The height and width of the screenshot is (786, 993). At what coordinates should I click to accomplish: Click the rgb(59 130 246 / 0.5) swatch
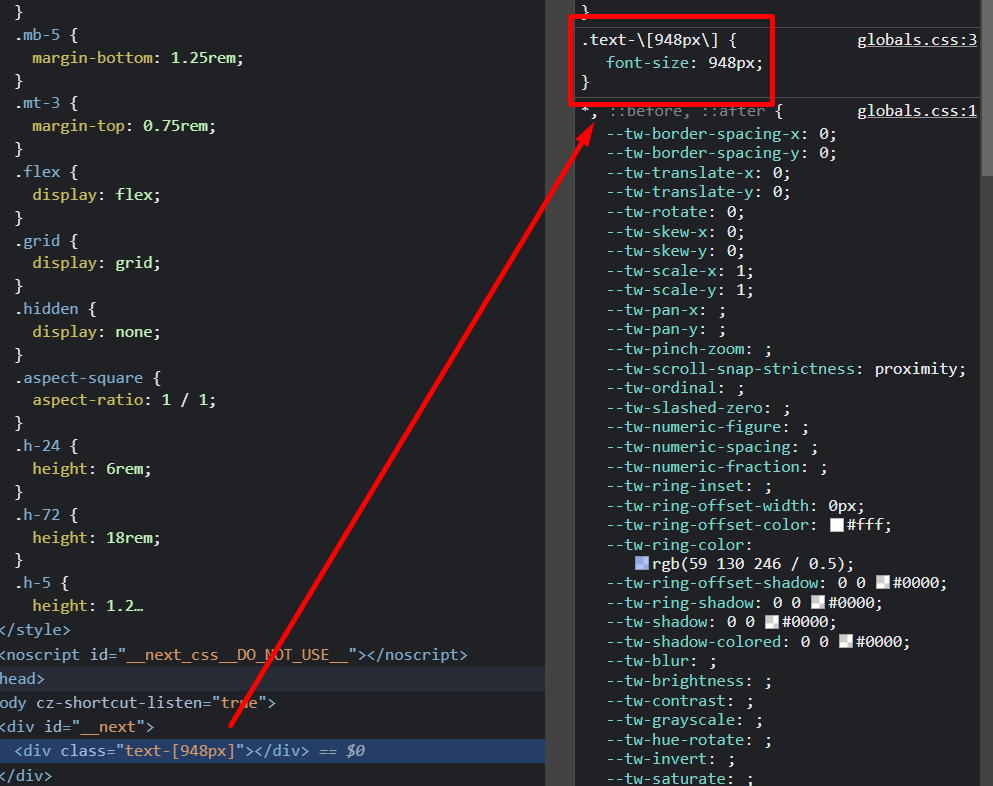coord(642,564)
